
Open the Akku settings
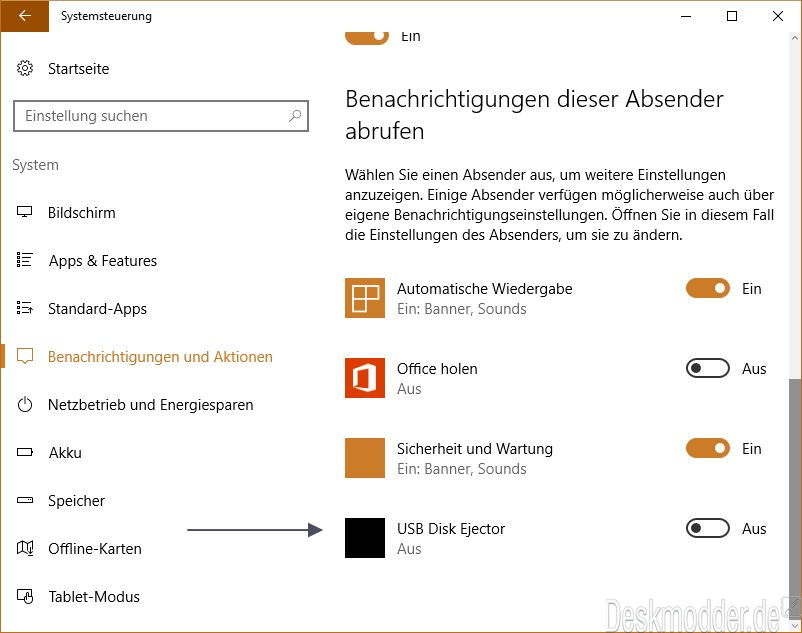(65, 453)
